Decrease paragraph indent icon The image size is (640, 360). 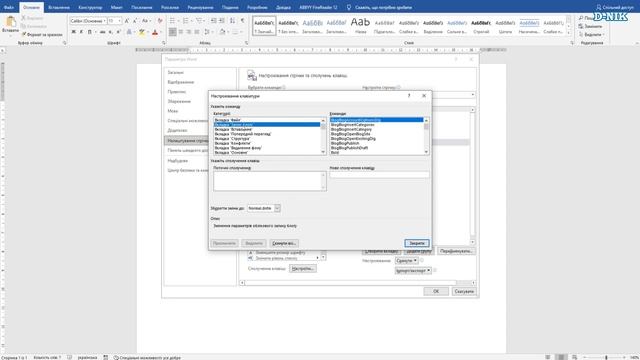pyautogui.click(x=213, y=21)
